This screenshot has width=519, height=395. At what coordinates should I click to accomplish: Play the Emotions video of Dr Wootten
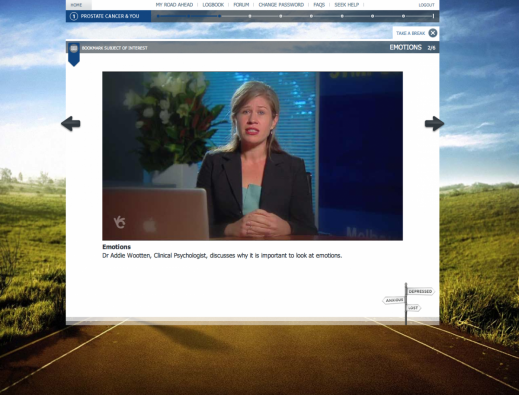click(252, 156)
